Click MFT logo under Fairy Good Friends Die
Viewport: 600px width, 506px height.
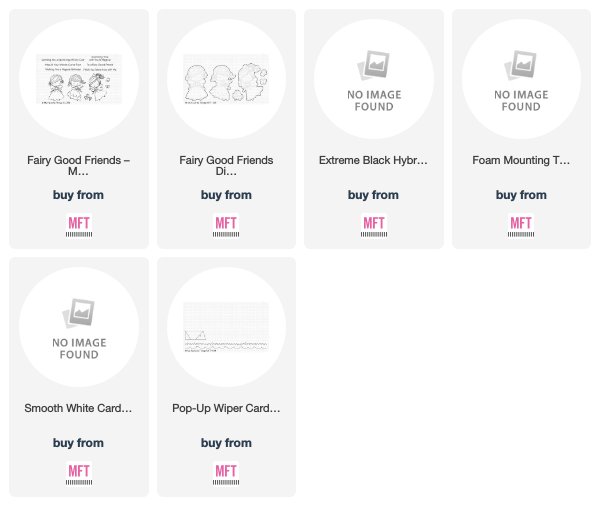click(226, 225)
